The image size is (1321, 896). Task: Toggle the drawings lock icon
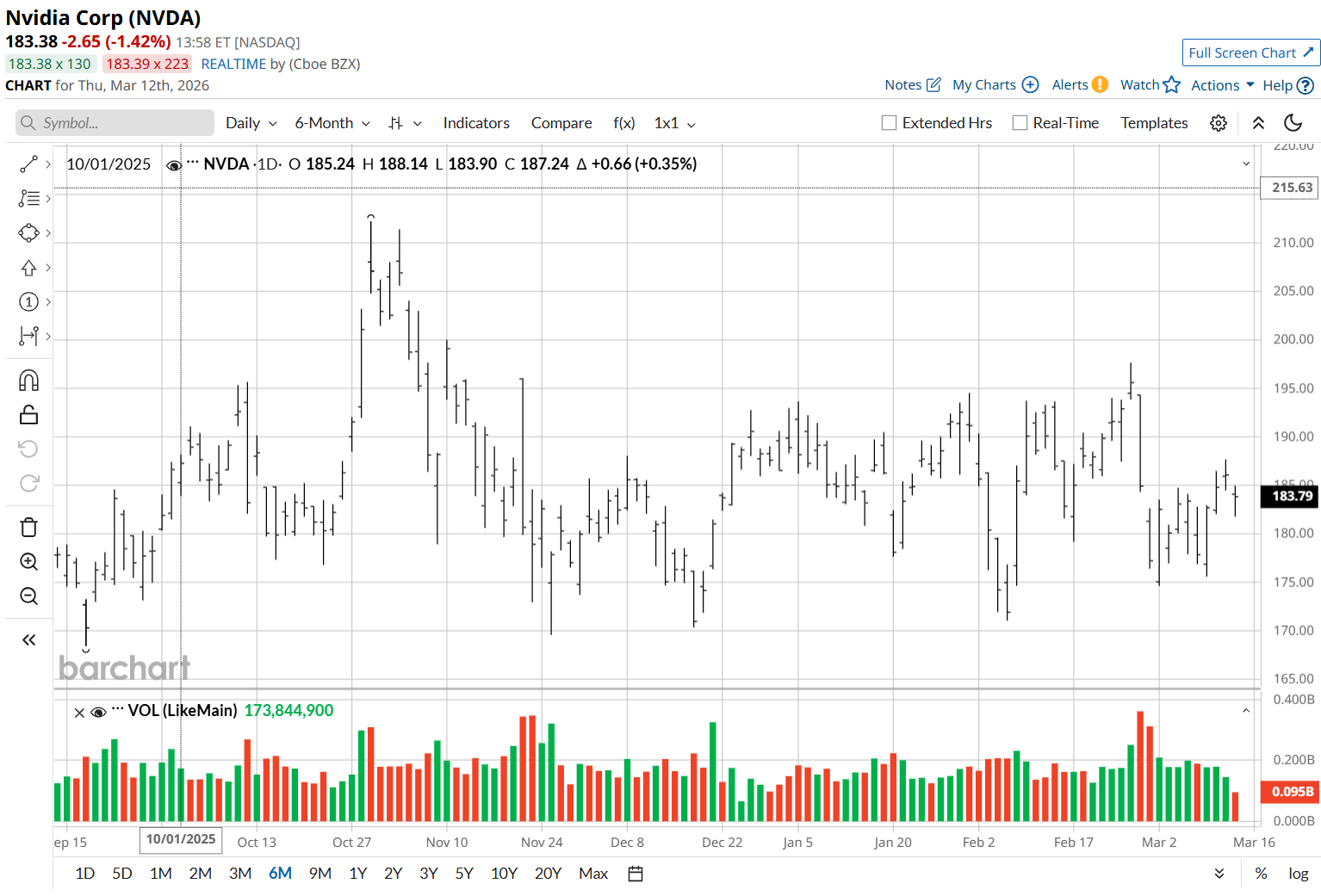pos(28,415)
